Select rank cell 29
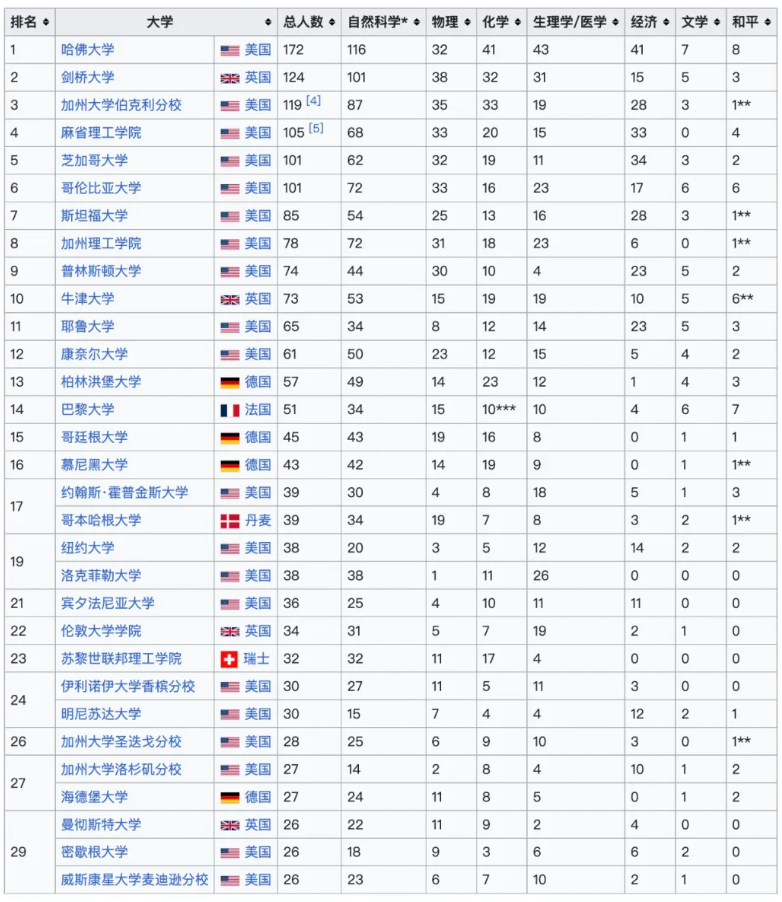 pyautogui.click(x=29, y=852)
